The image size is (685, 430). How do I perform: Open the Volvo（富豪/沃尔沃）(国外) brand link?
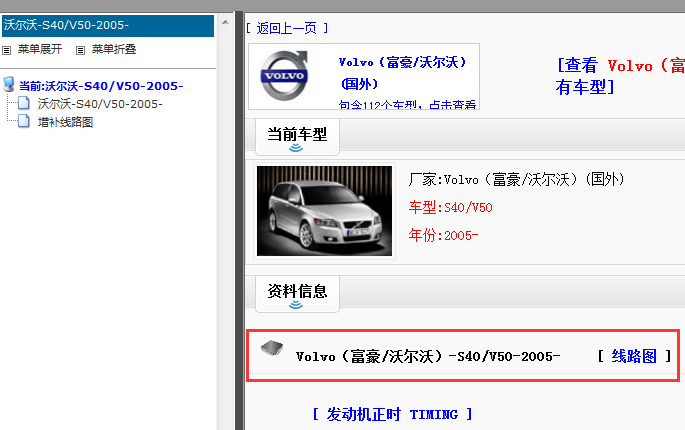402,73
